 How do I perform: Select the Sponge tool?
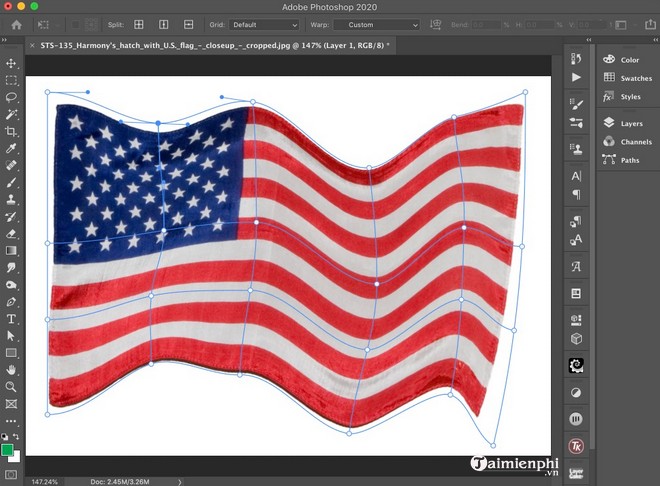[11, 285]
